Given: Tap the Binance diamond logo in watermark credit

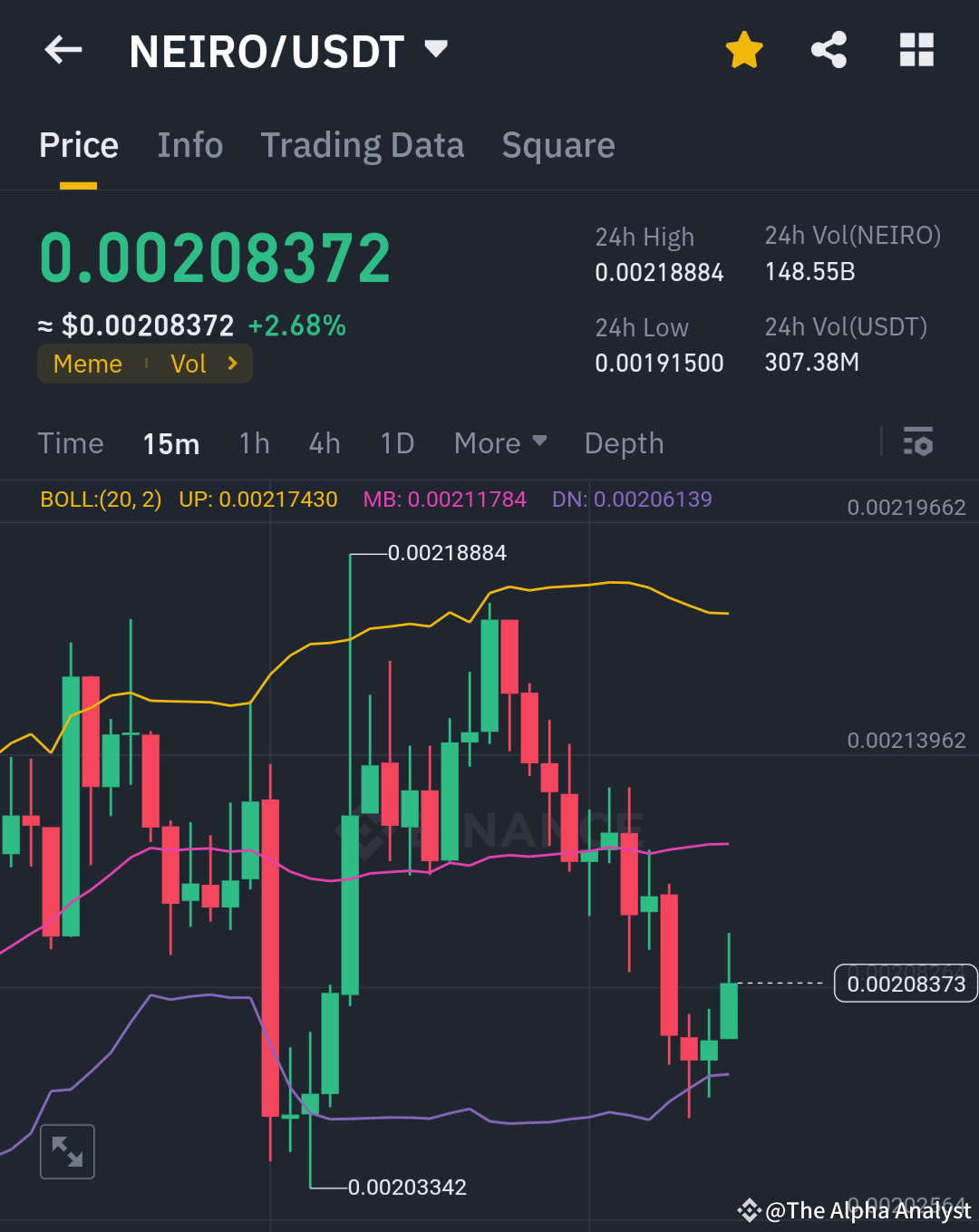Looking at the screenshot, I should (751, 1209).
